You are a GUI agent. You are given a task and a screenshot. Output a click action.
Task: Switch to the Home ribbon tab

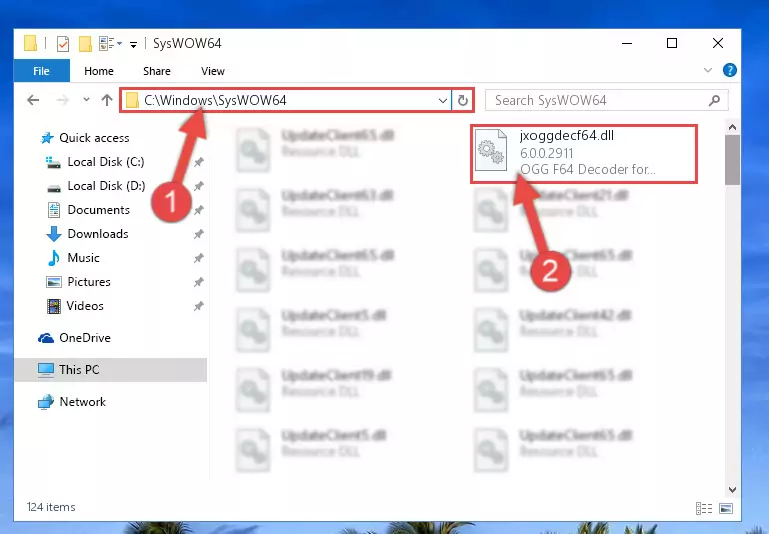click(x=99, y=71)
